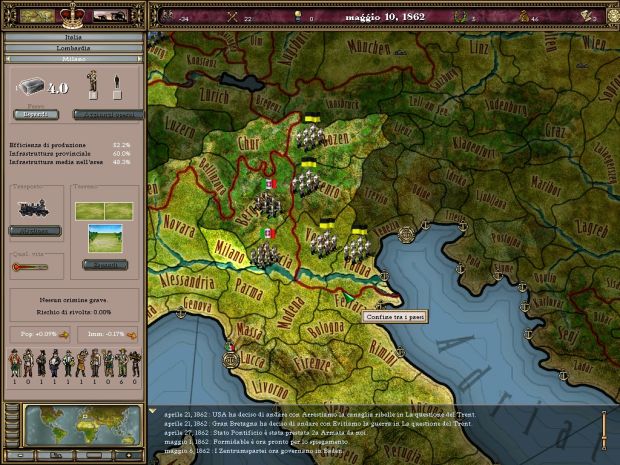620x465 pixels.
Task: Click the population figures icon showing -34
Action: coord(168,17)
